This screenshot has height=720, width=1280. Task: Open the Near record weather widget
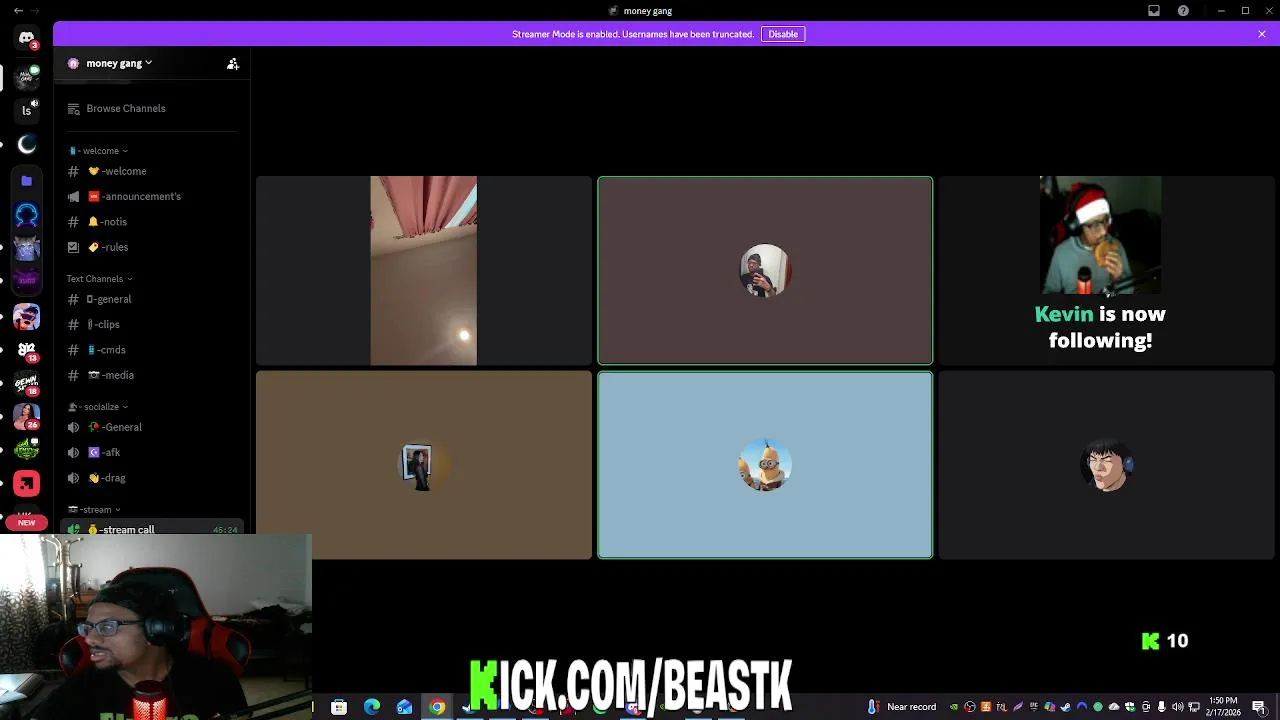point(903,707)
